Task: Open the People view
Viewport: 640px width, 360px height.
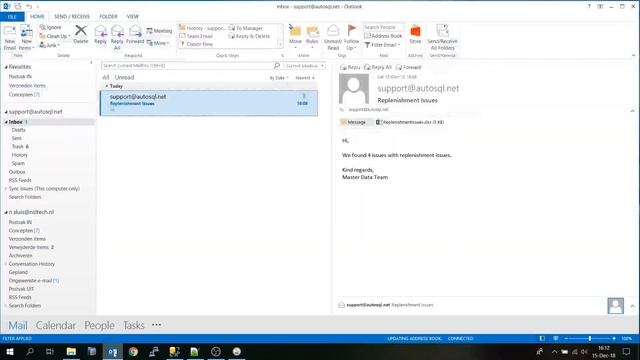Action: point(99,325)
